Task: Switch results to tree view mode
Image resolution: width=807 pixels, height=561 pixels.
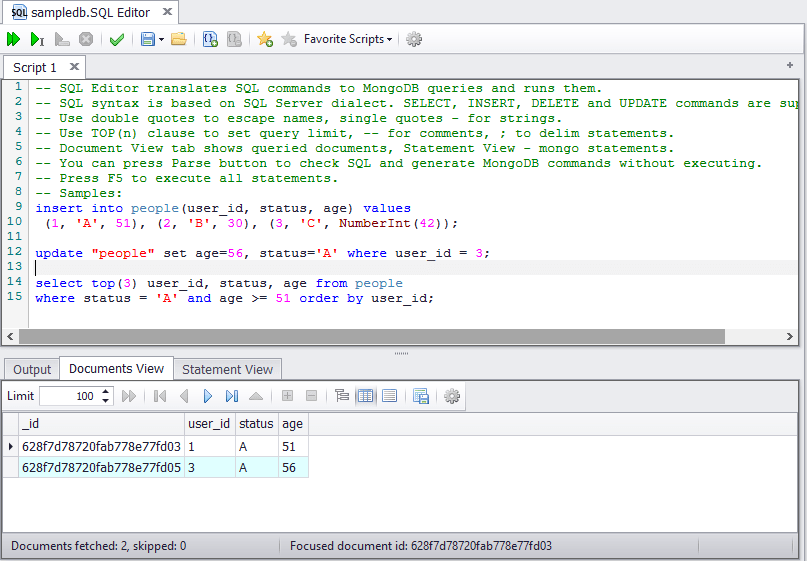Action: [342, 396]
